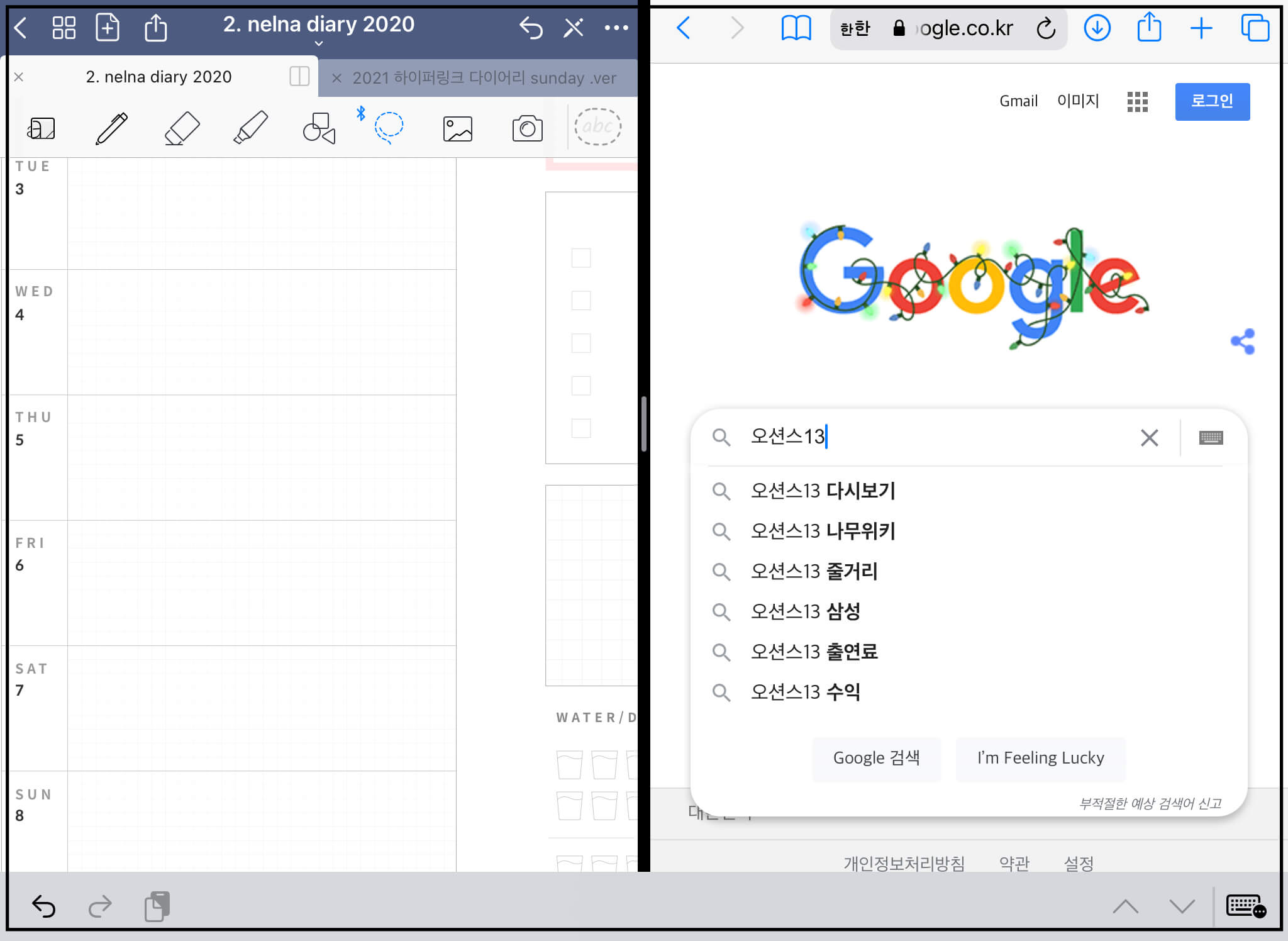Expand the nelna diary title dropdown
Image resolution: width=1288 pixels, height=941 pixels.
(x=318, y=43)
